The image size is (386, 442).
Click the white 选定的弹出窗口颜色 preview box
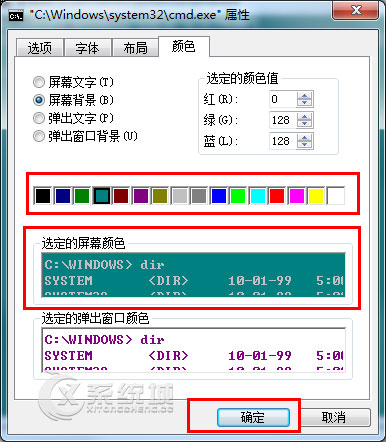pyautogui.click(x=193, y=350)
